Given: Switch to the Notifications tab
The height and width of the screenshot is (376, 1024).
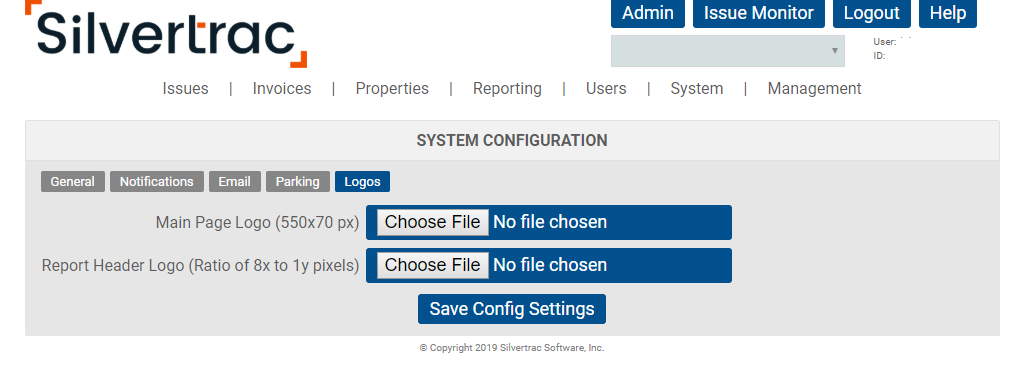Looking at the screenshot, I should point(157,181).
